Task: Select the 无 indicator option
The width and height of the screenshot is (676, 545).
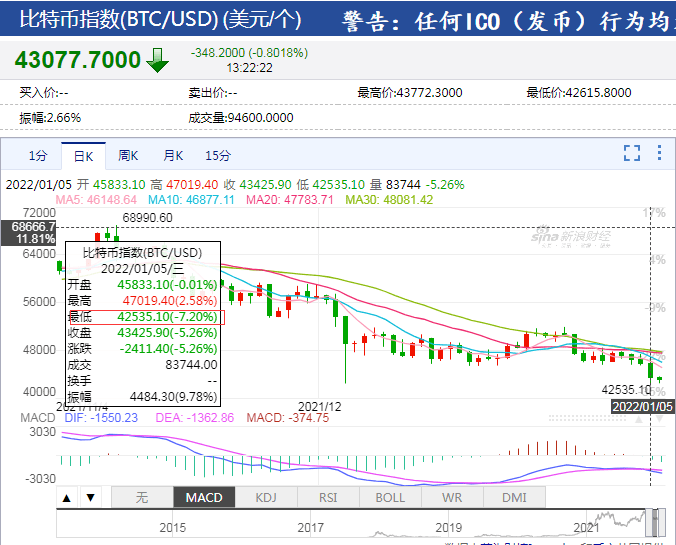Action: [142, 498]
